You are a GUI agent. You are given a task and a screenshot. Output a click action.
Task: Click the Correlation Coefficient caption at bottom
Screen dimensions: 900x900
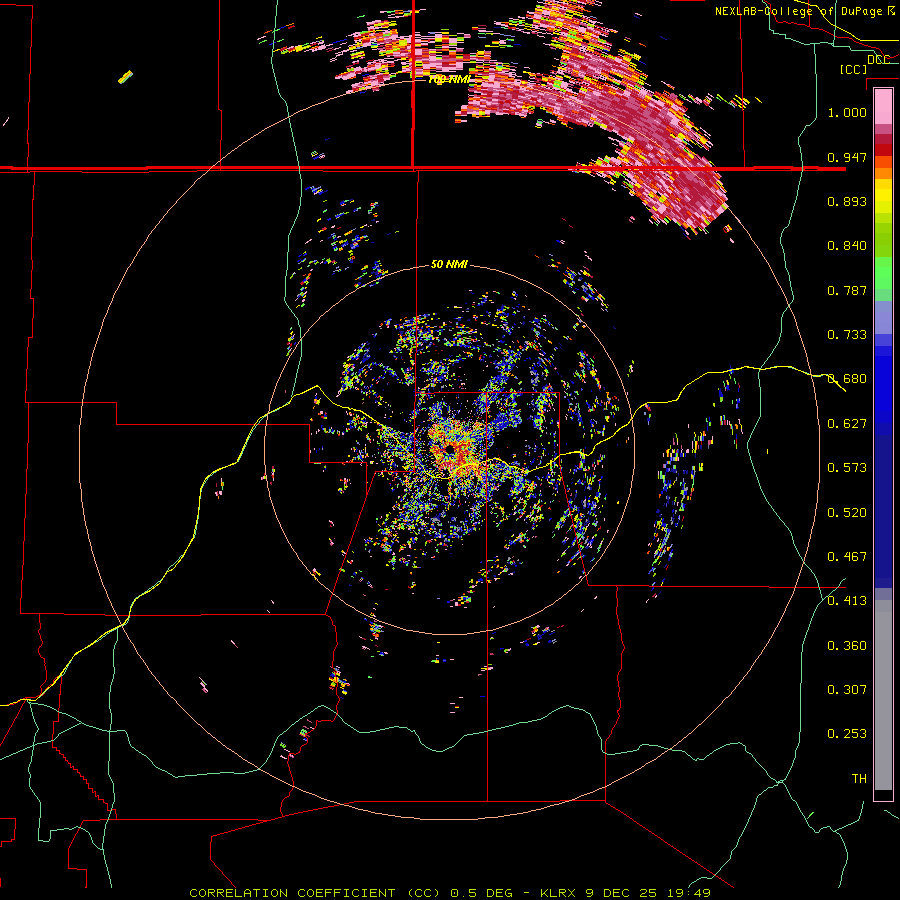pos(450,893)
